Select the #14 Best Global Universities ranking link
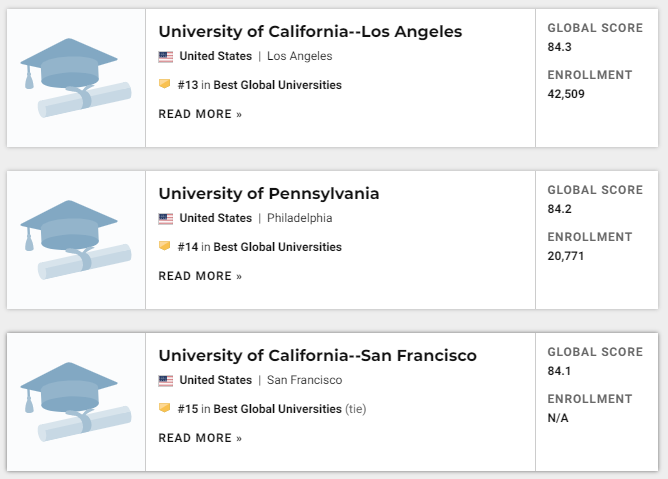This screenshot has height=479, width=668. pyautogui.click(x=259, y=247)
